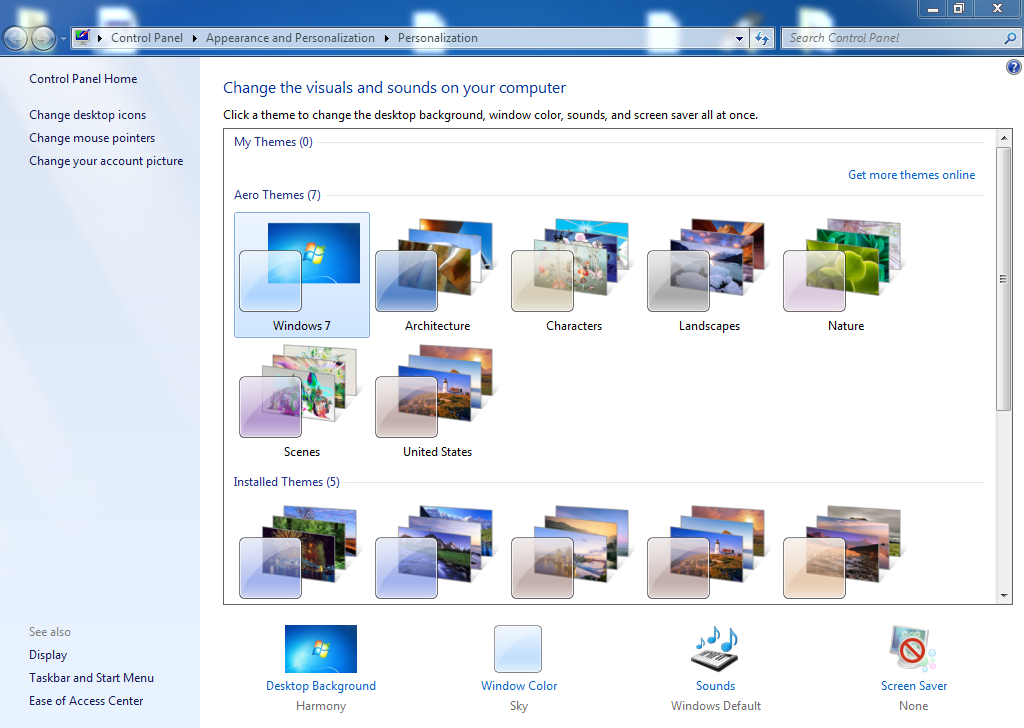Viewport: 1024px width, 728px height.
Task: Click the See also heading
Action: point(50,632)
